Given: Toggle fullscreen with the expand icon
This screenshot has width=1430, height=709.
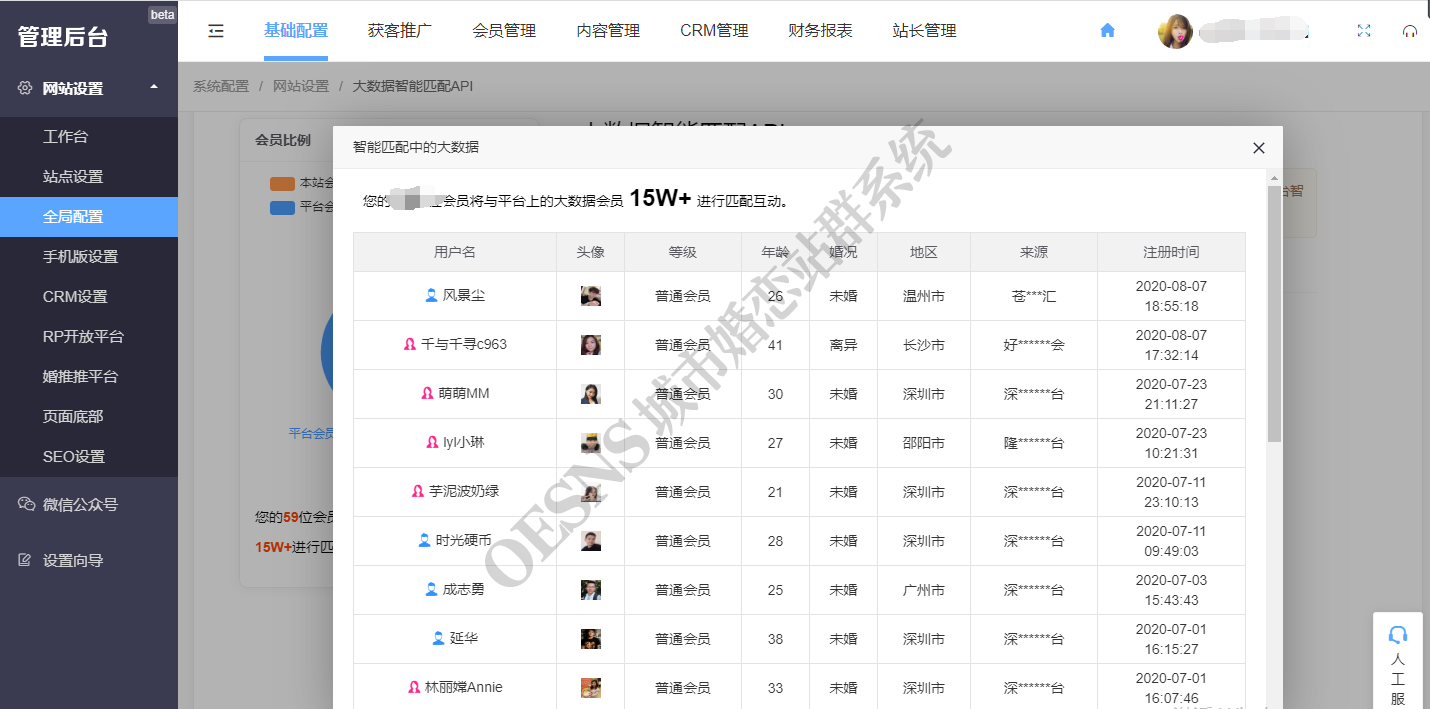Looking at the screenshot, I should (1364, 31).
